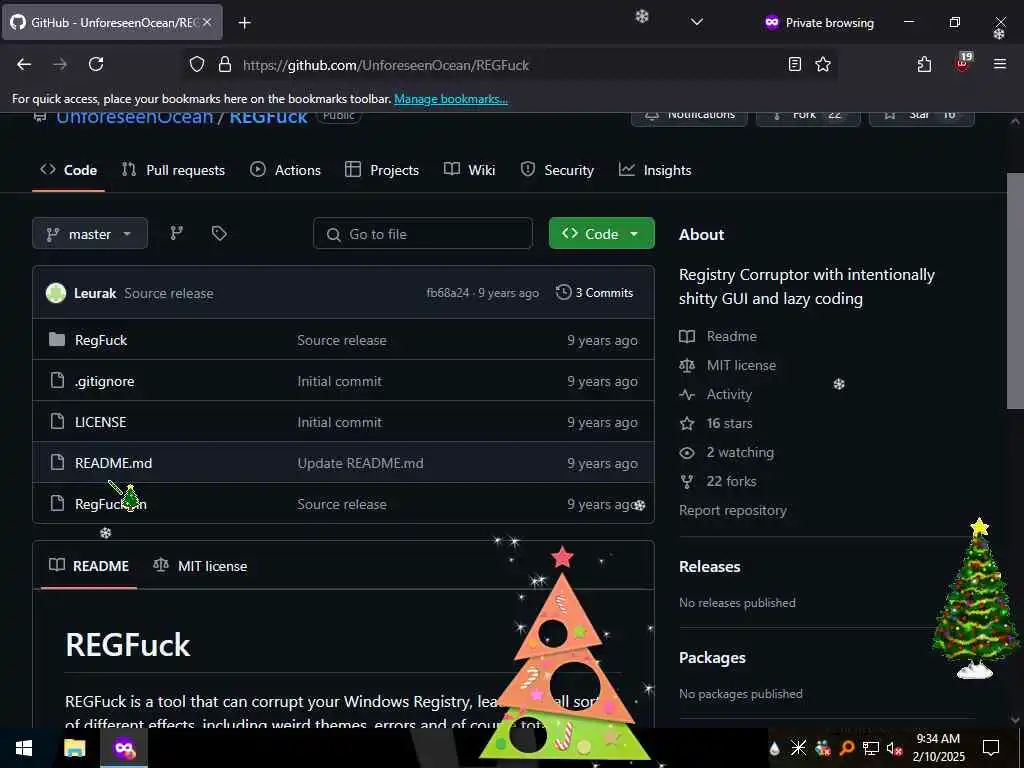Screen dimensions: 1024x768
Task: Select the README tab in file viewer
Action: (89, 566)
